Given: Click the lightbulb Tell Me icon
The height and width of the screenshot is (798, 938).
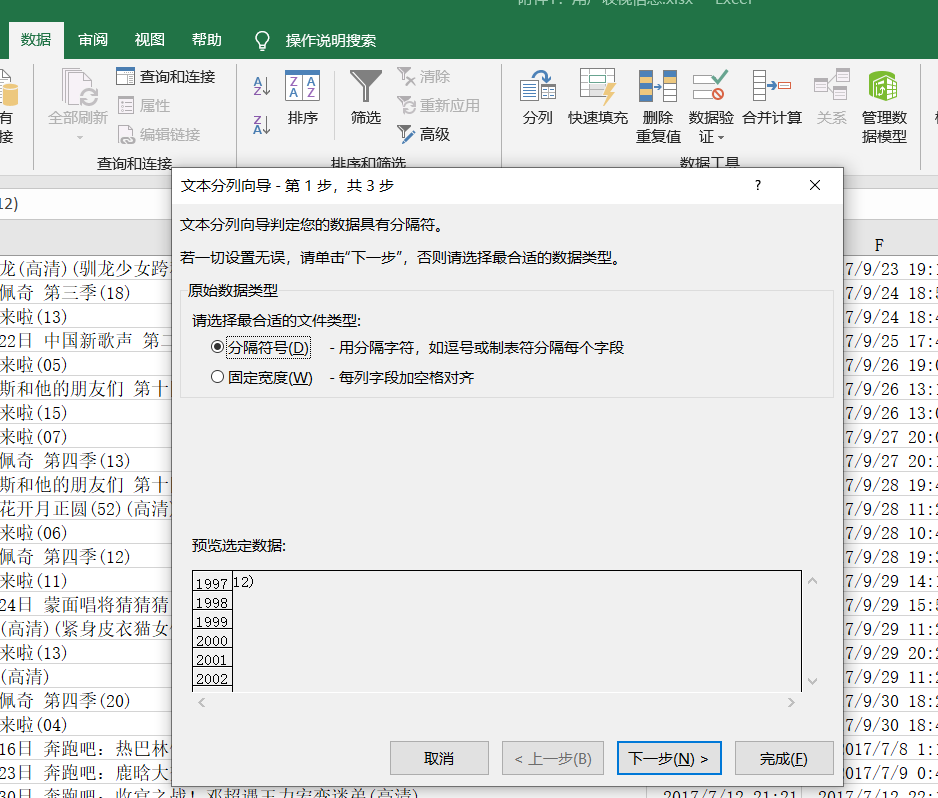Looking at the screenshot, I should pos(262,41).
